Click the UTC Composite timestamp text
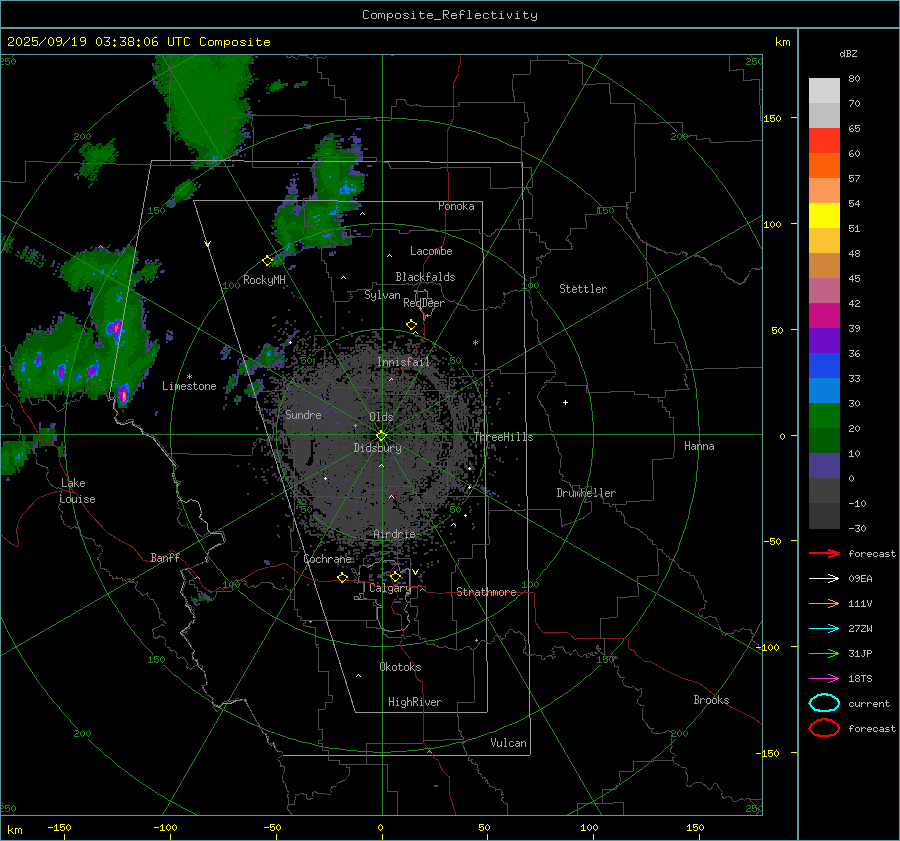900x841 pixels. coord(138,42)
